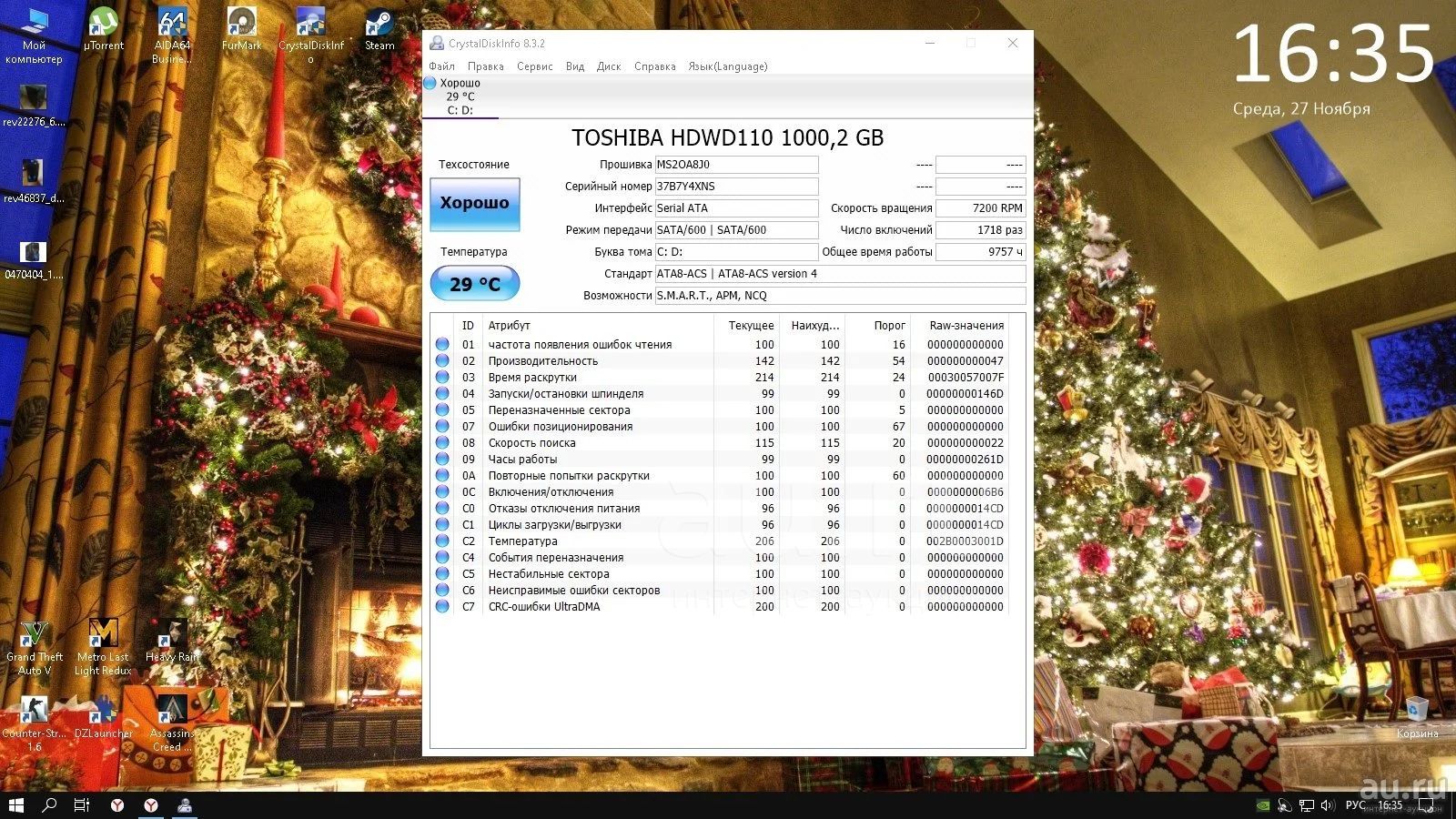Click the CrystalDiskInfo taskbar icon
The width and height of the screenshot is (1456, 819).
185,805
